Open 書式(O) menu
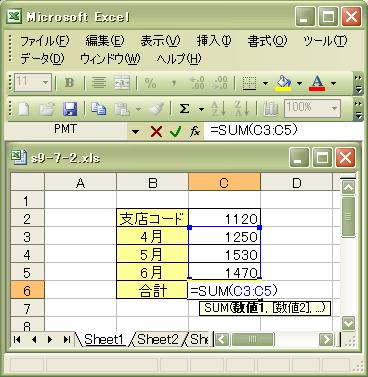 click(x=267, y=41)
